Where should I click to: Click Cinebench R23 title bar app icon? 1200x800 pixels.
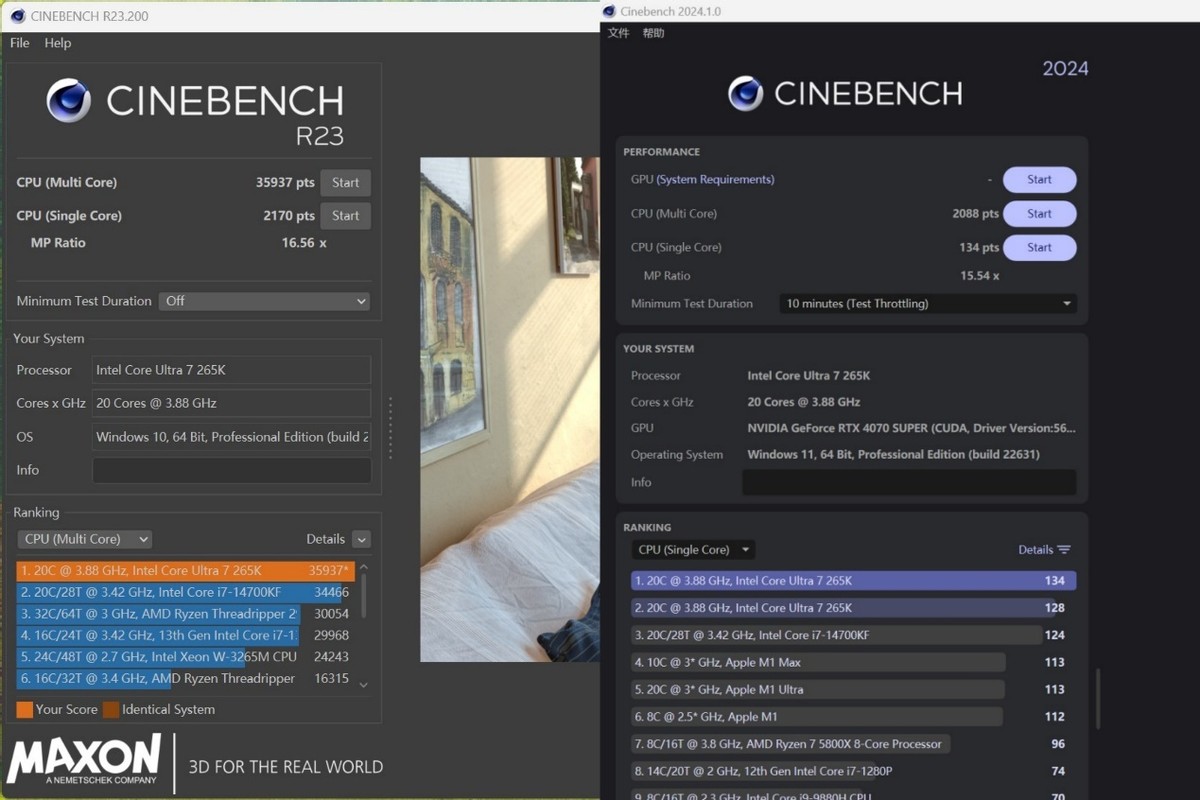[17, 16]
